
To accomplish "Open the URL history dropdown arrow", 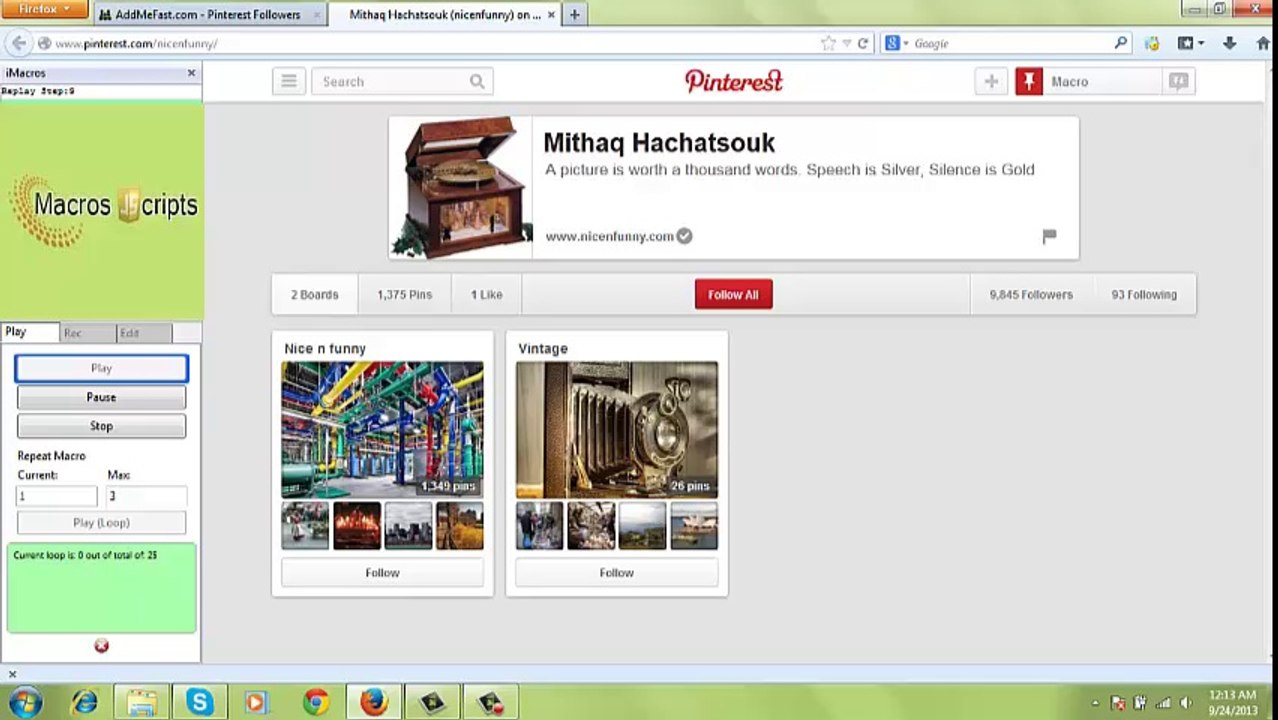I will click(x=846, y=43).
